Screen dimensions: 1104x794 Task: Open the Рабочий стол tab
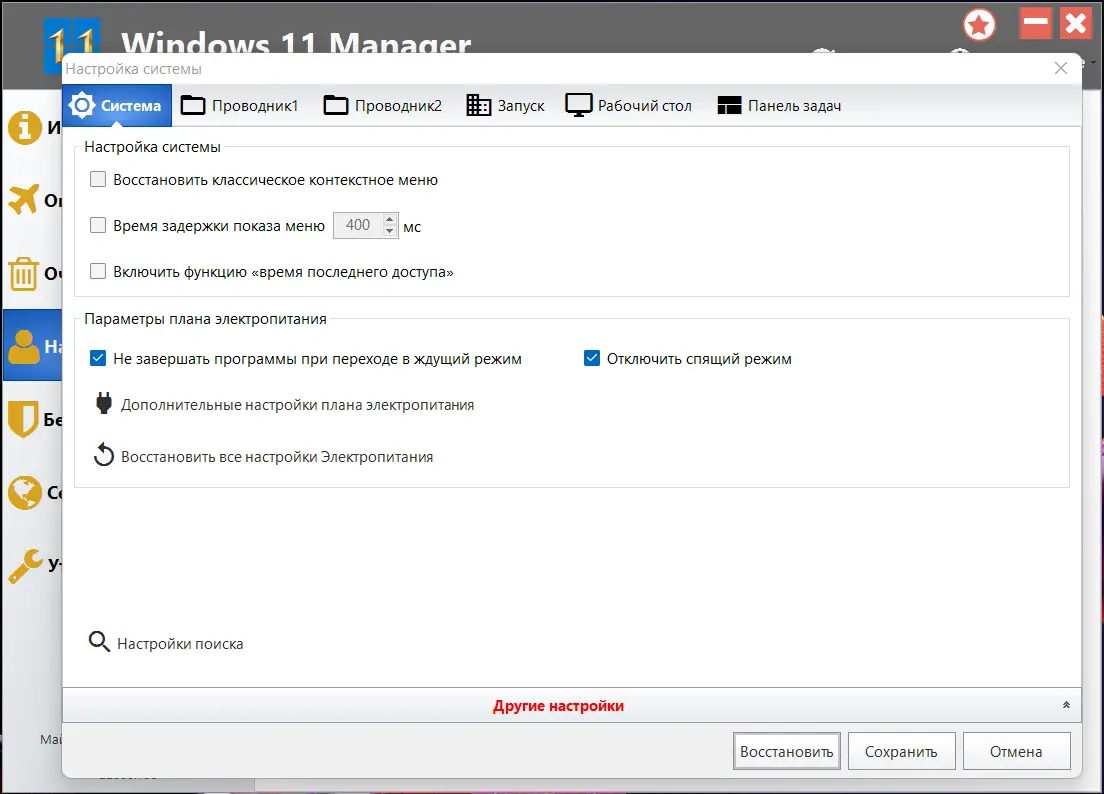coord(628,106)
